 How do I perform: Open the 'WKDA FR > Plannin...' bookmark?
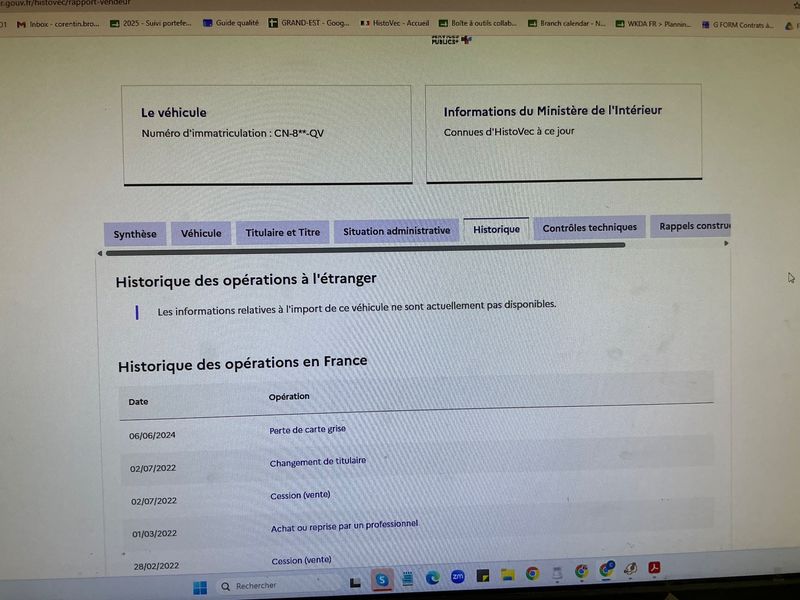pos(654,24)
